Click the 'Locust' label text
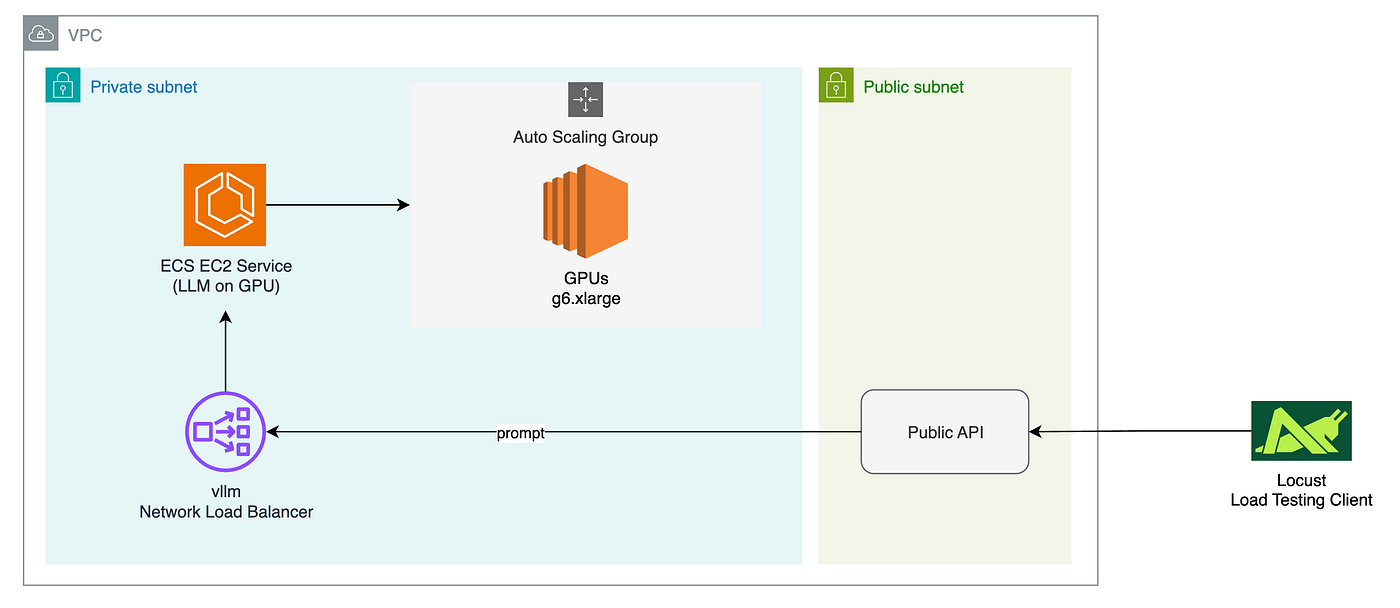 [x=1301, y=481]
